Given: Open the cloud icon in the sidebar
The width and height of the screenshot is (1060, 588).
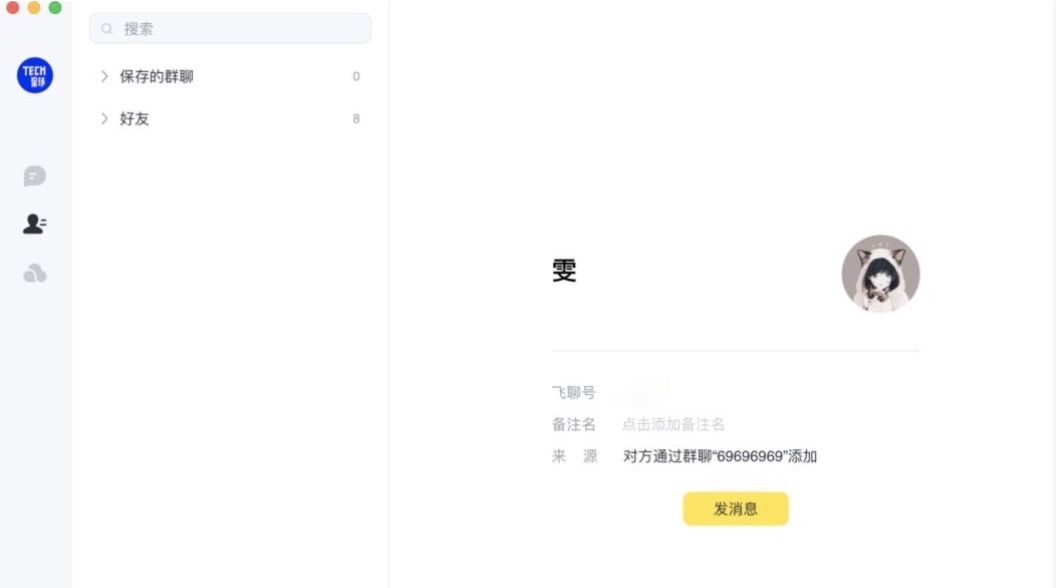Looking at the screenshot, I should 35,273.
